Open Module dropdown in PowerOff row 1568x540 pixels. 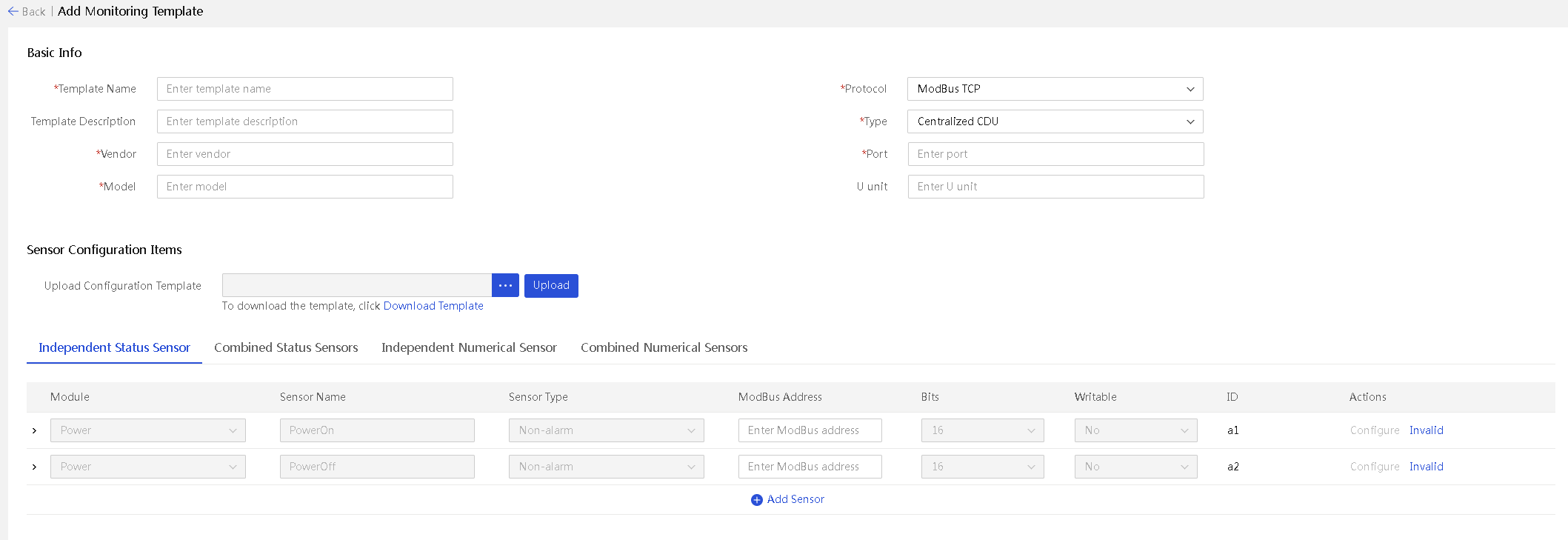click(x=148, y=467)
